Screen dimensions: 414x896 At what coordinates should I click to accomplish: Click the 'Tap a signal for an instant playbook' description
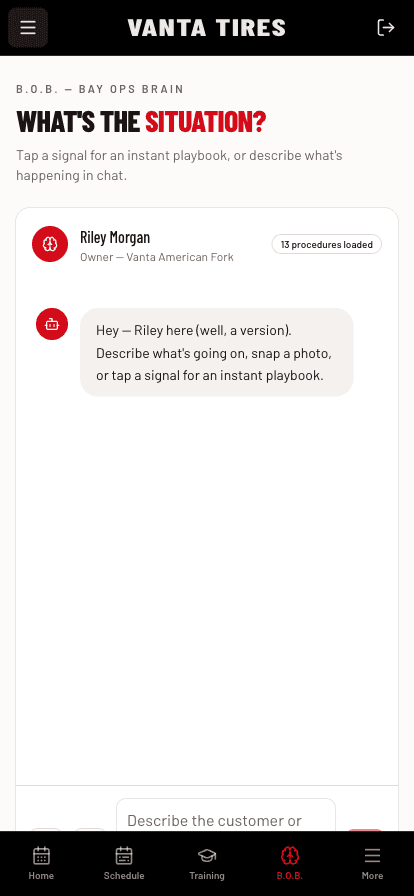coord(179,165)
